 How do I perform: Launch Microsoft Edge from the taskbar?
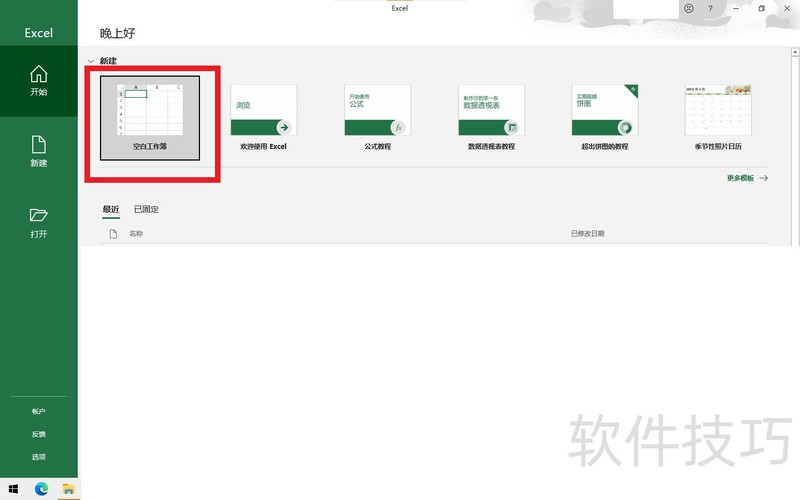point(41,489)
